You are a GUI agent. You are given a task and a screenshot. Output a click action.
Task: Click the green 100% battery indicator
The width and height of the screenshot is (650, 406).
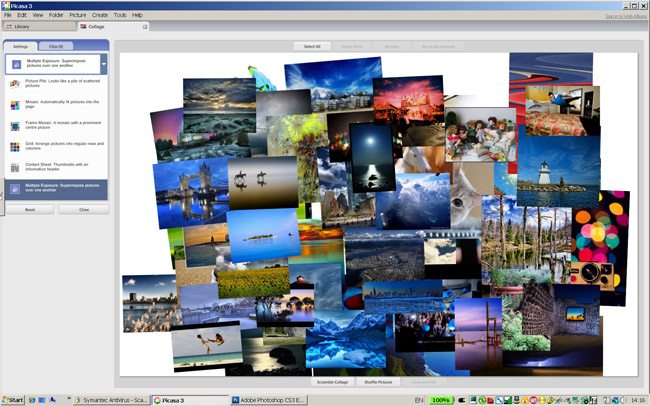(x=441, y=400)
